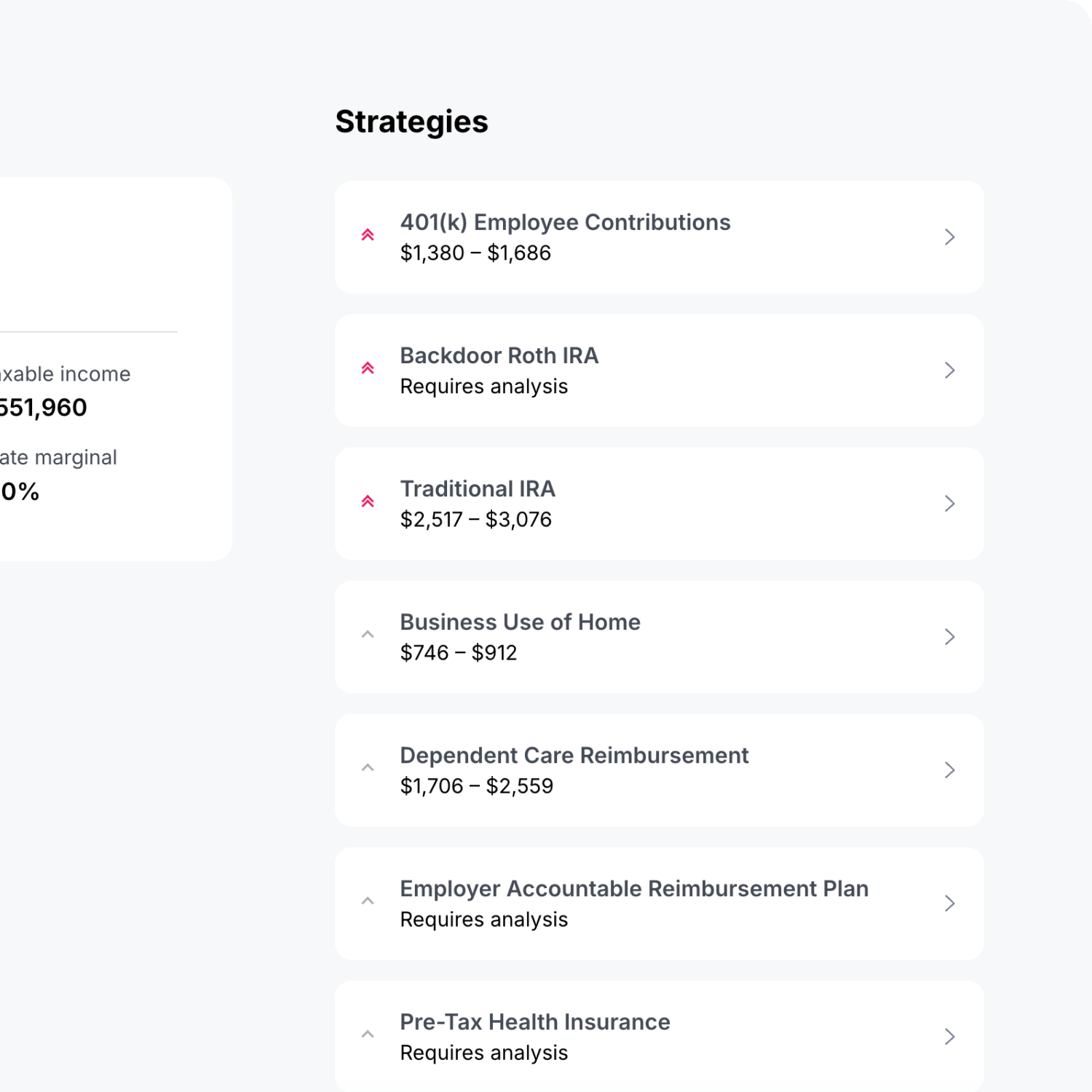The image size is (1092, 1092).
Task: Click the taxable income amount in left card
Action: [x=42, y=408]
